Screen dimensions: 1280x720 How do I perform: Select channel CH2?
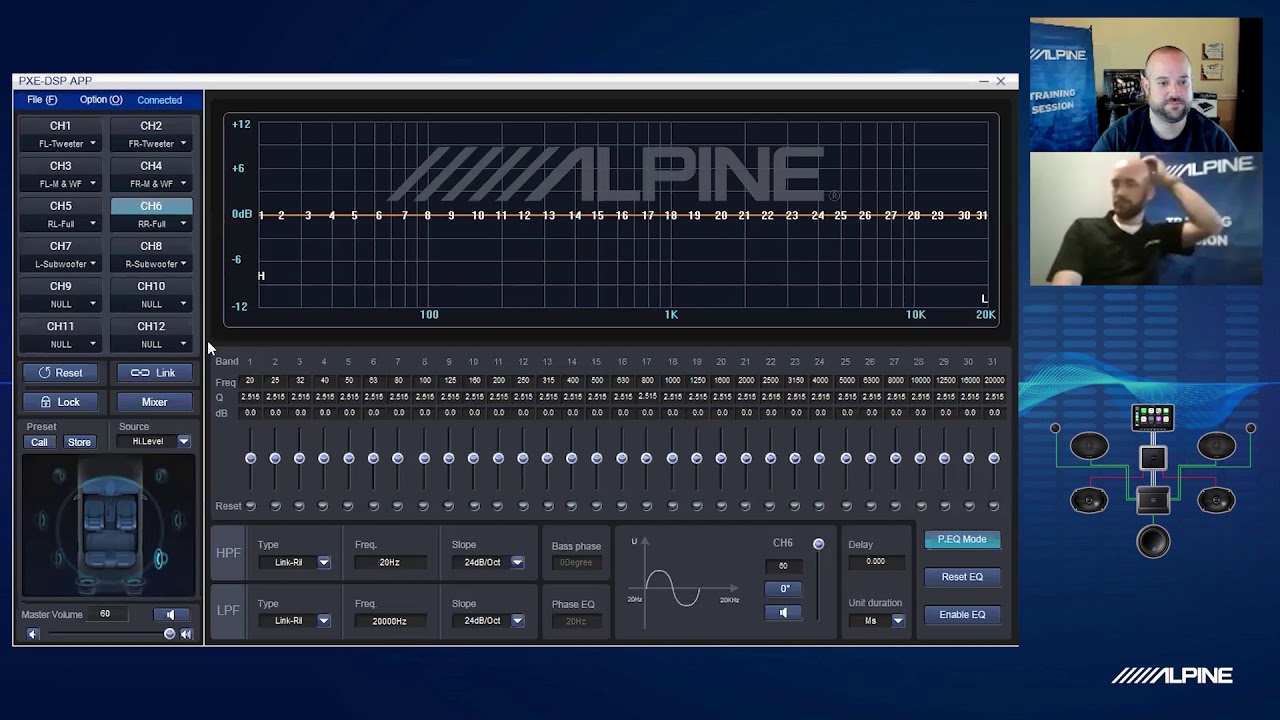(x=151, y=126)
